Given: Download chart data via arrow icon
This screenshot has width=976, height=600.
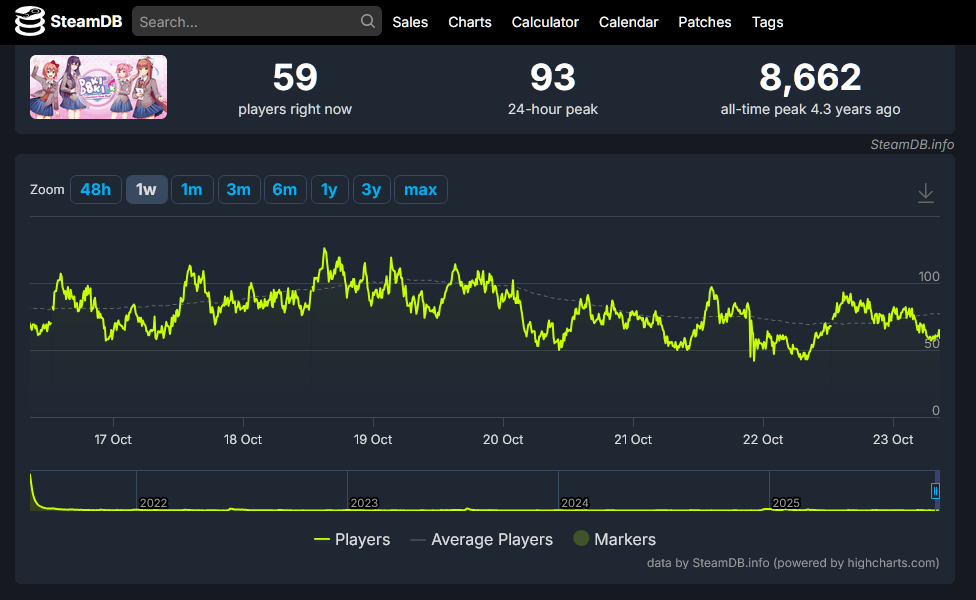Looking at the screenshot, I should pos(926,193).
